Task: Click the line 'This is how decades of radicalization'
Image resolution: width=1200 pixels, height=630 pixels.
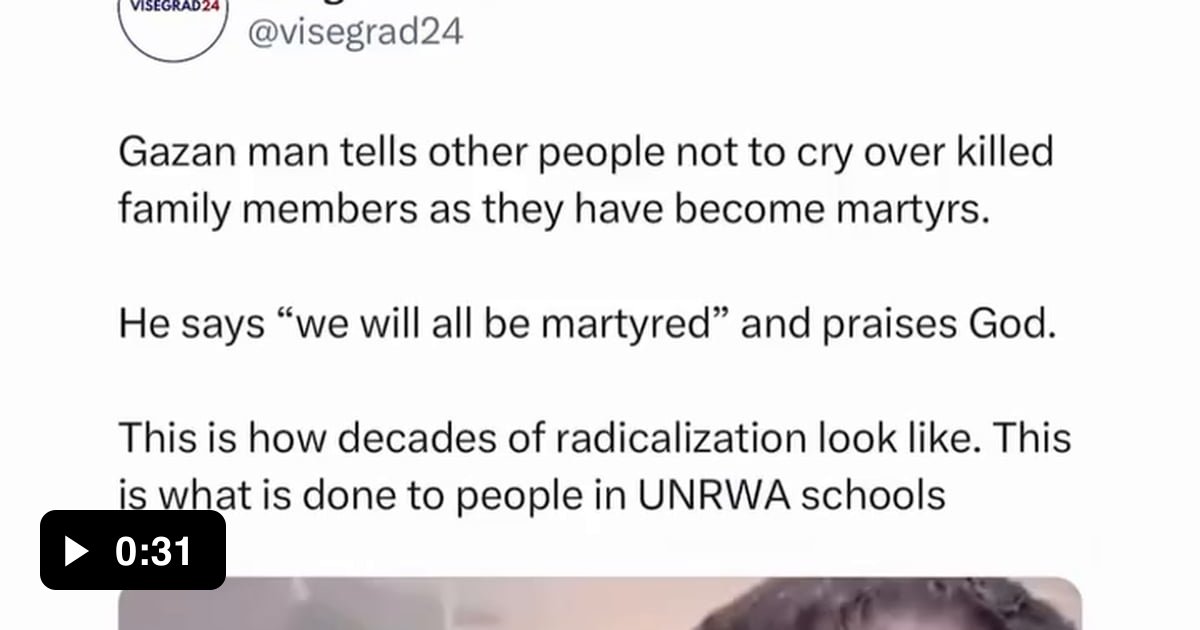Action: click(594, 438)
